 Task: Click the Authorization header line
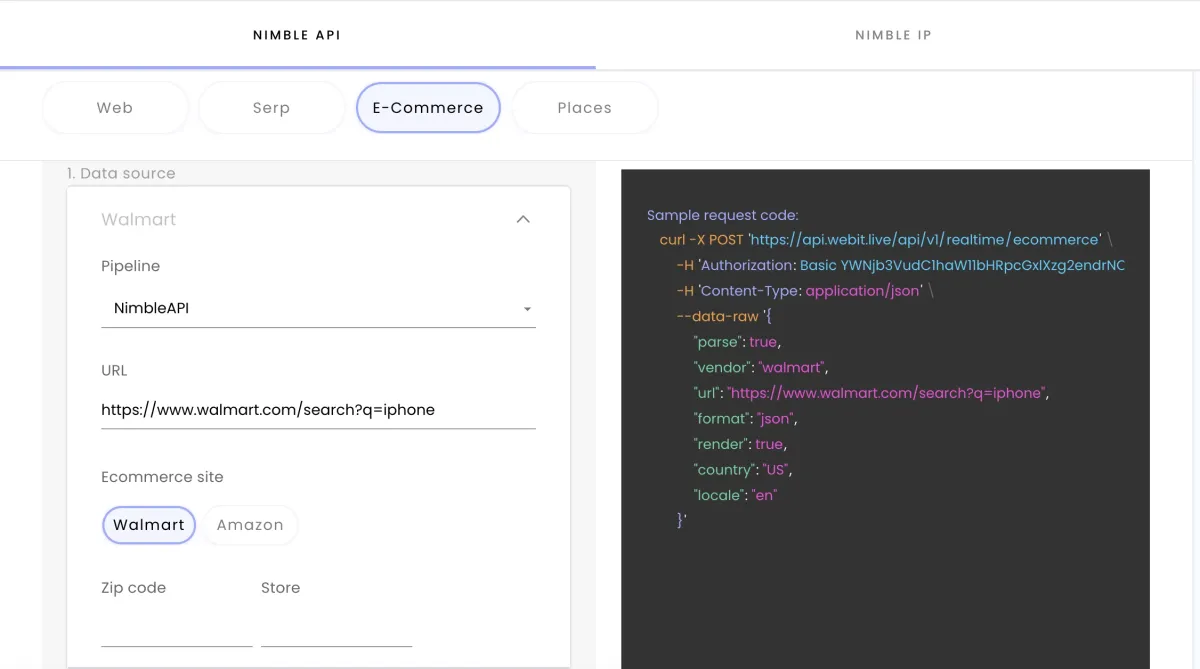coord(901,265)
